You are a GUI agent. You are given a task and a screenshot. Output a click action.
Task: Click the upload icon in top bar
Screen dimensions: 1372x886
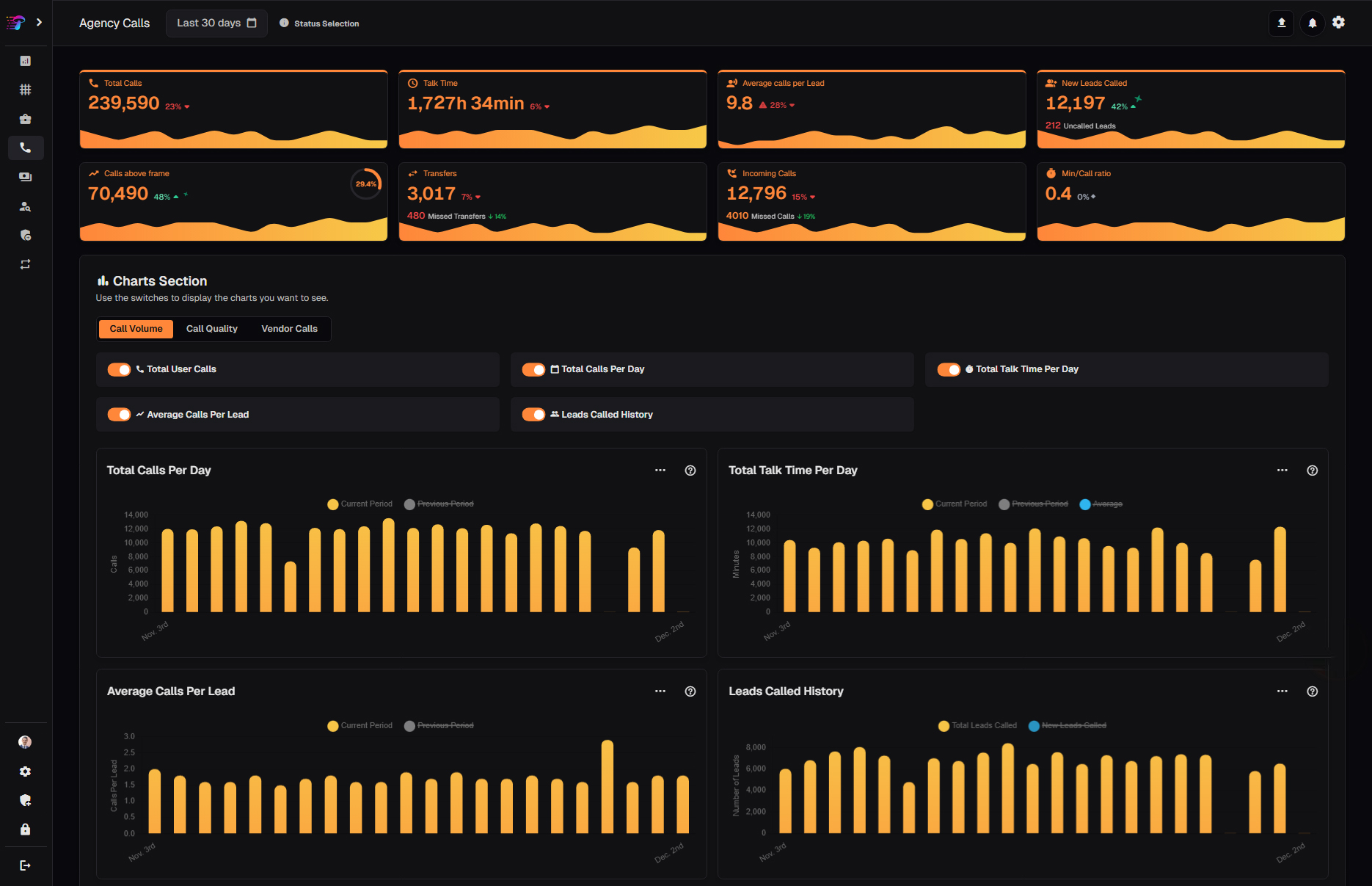(x=1281, y=23)
